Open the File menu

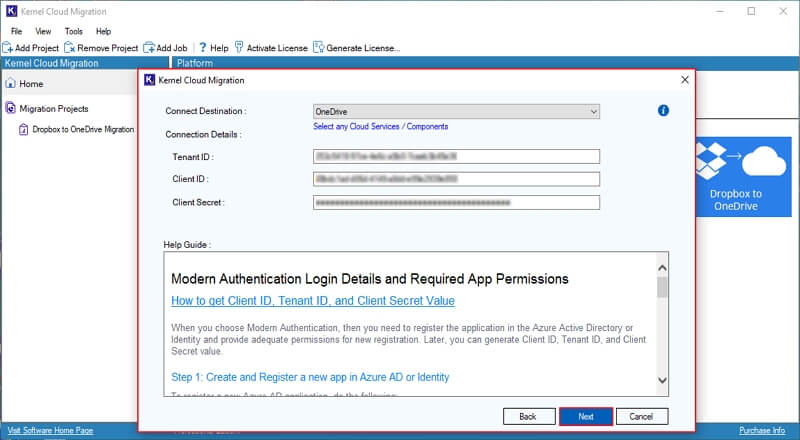[x=16, y=31]
